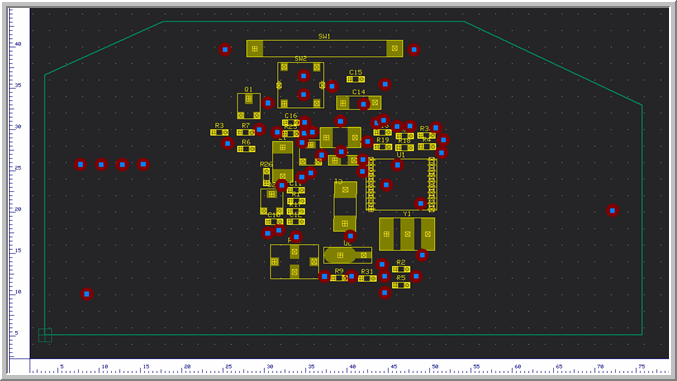Click the via right of SW1

point(414,50)
